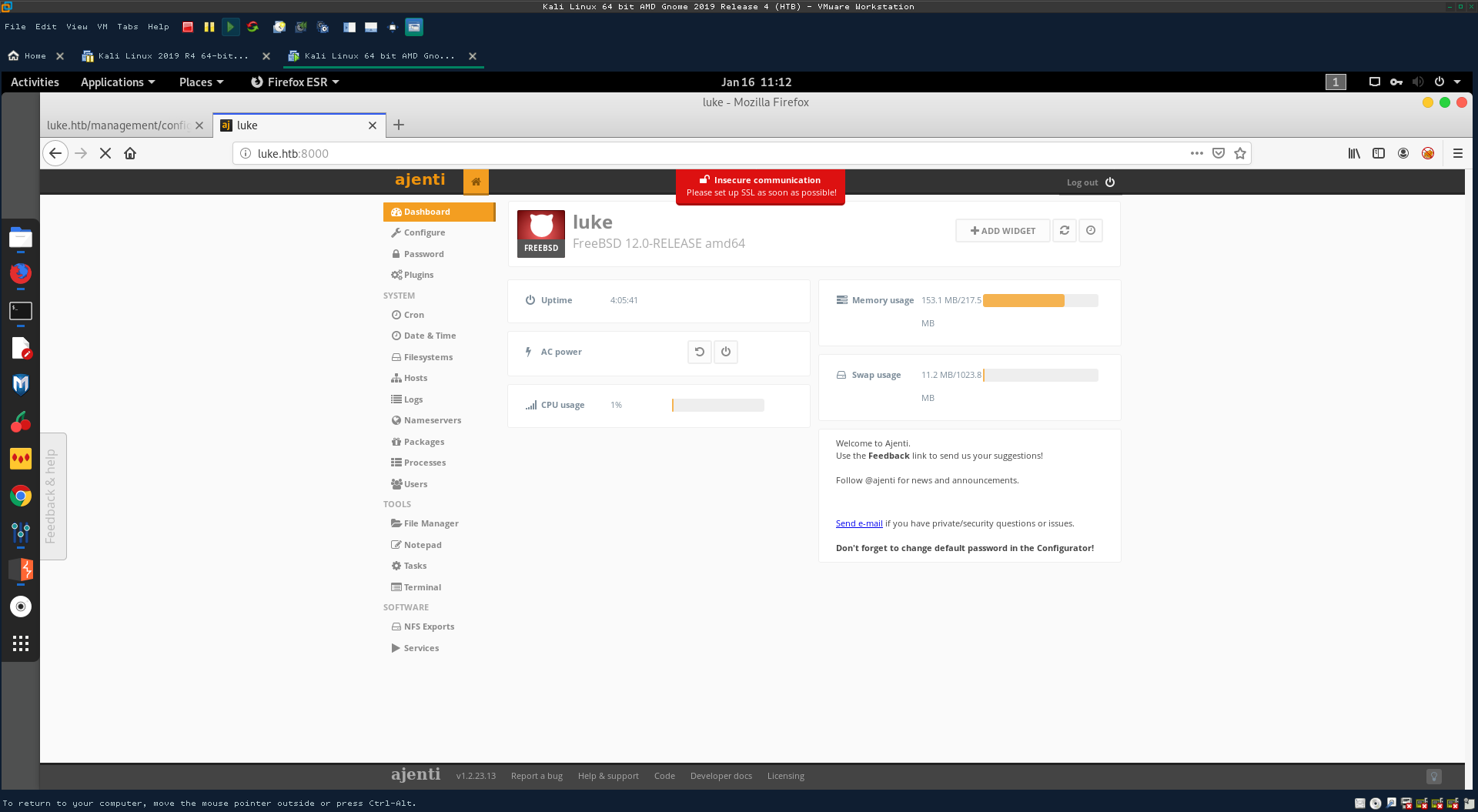Image resolution: width=1478 pixels, height=812 pixels.
Task: Launch the File Manager tool
Action: 425,523
